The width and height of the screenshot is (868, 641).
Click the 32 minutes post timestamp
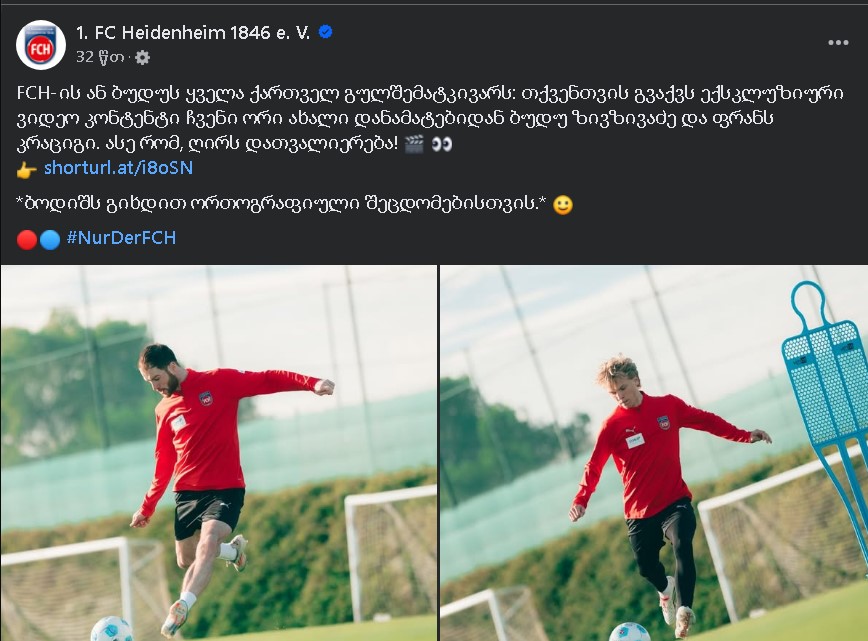pyautogui.click(x=100, y=57)
